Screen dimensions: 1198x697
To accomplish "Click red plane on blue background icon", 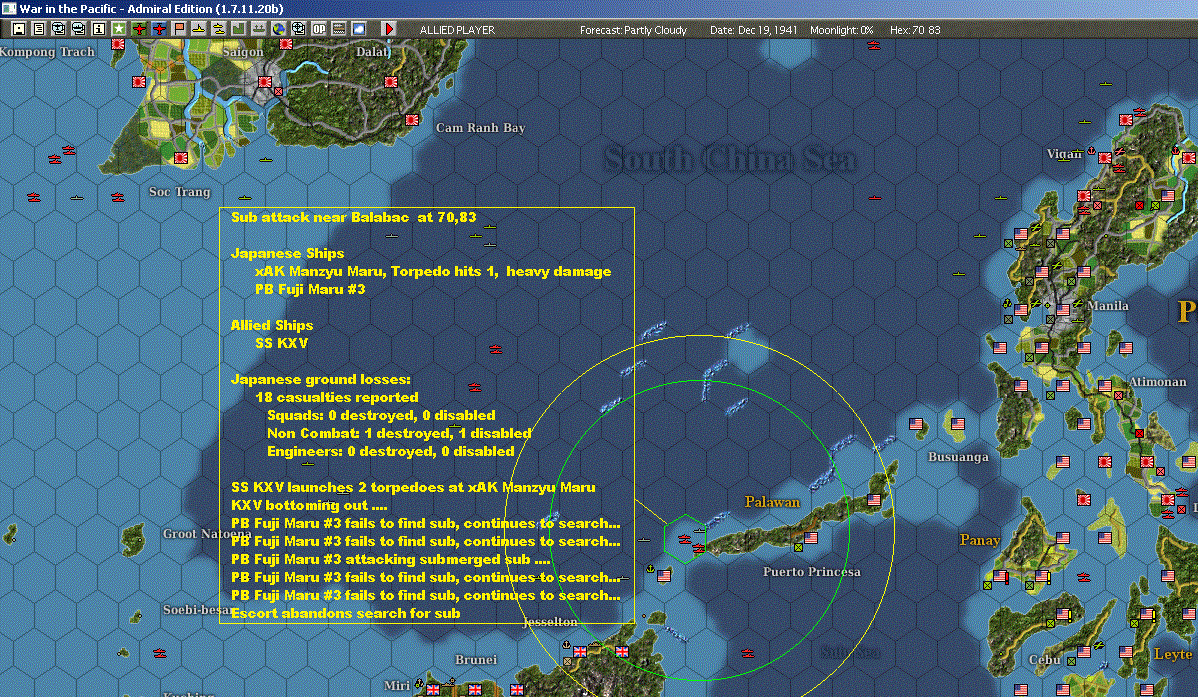I will click(x=159, y=29).
